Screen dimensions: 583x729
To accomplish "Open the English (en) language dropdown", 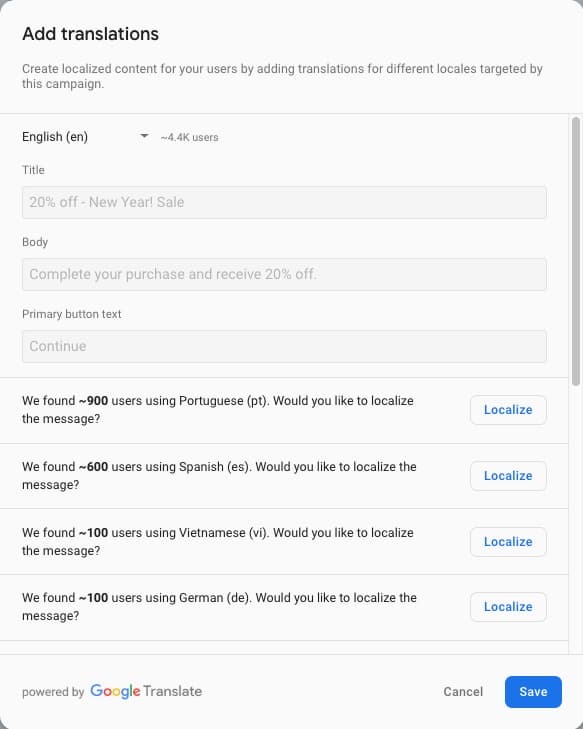I will click(85, 137).
